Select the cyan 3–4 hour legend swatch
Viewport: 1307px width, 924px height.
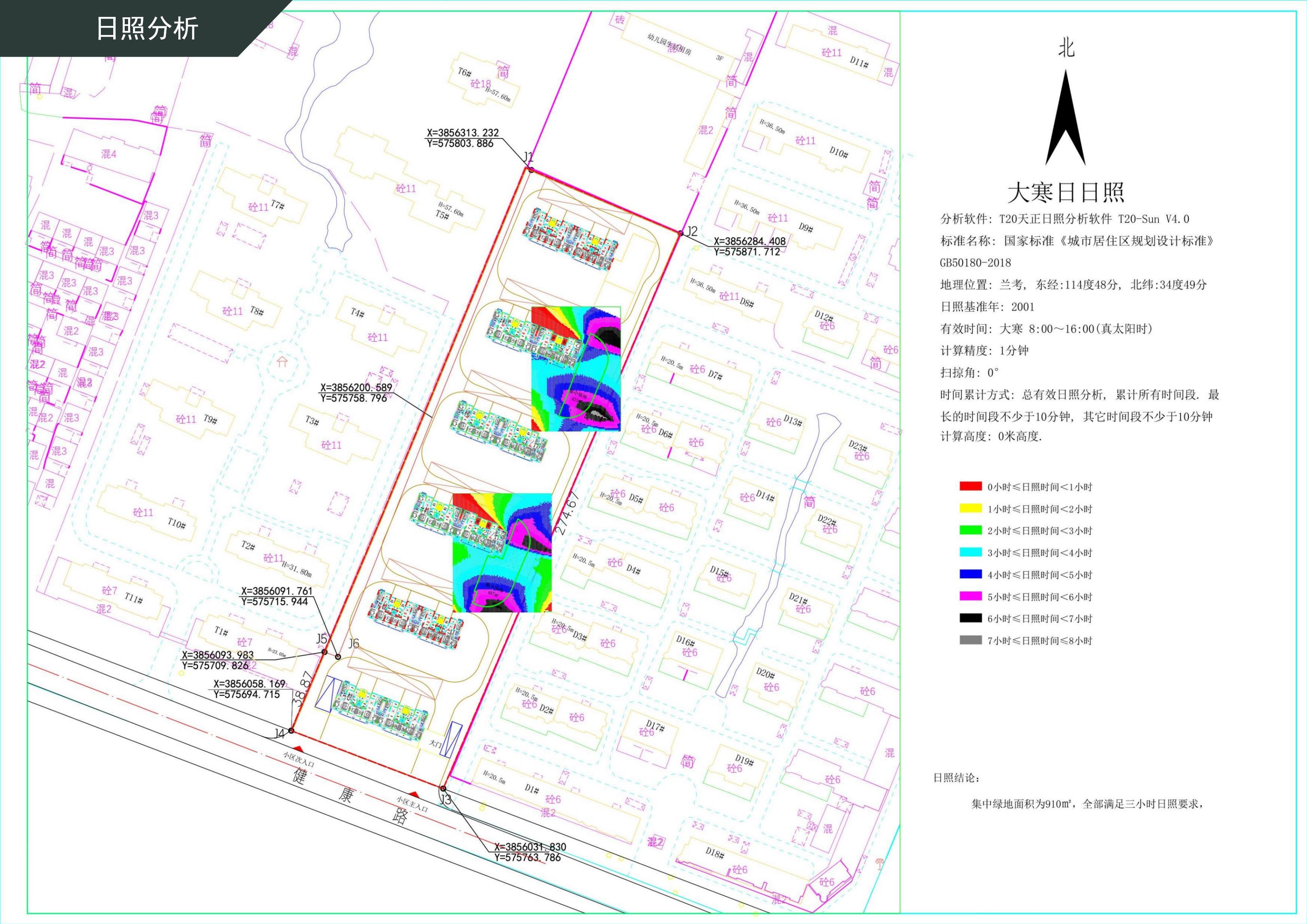coord(971,552)
